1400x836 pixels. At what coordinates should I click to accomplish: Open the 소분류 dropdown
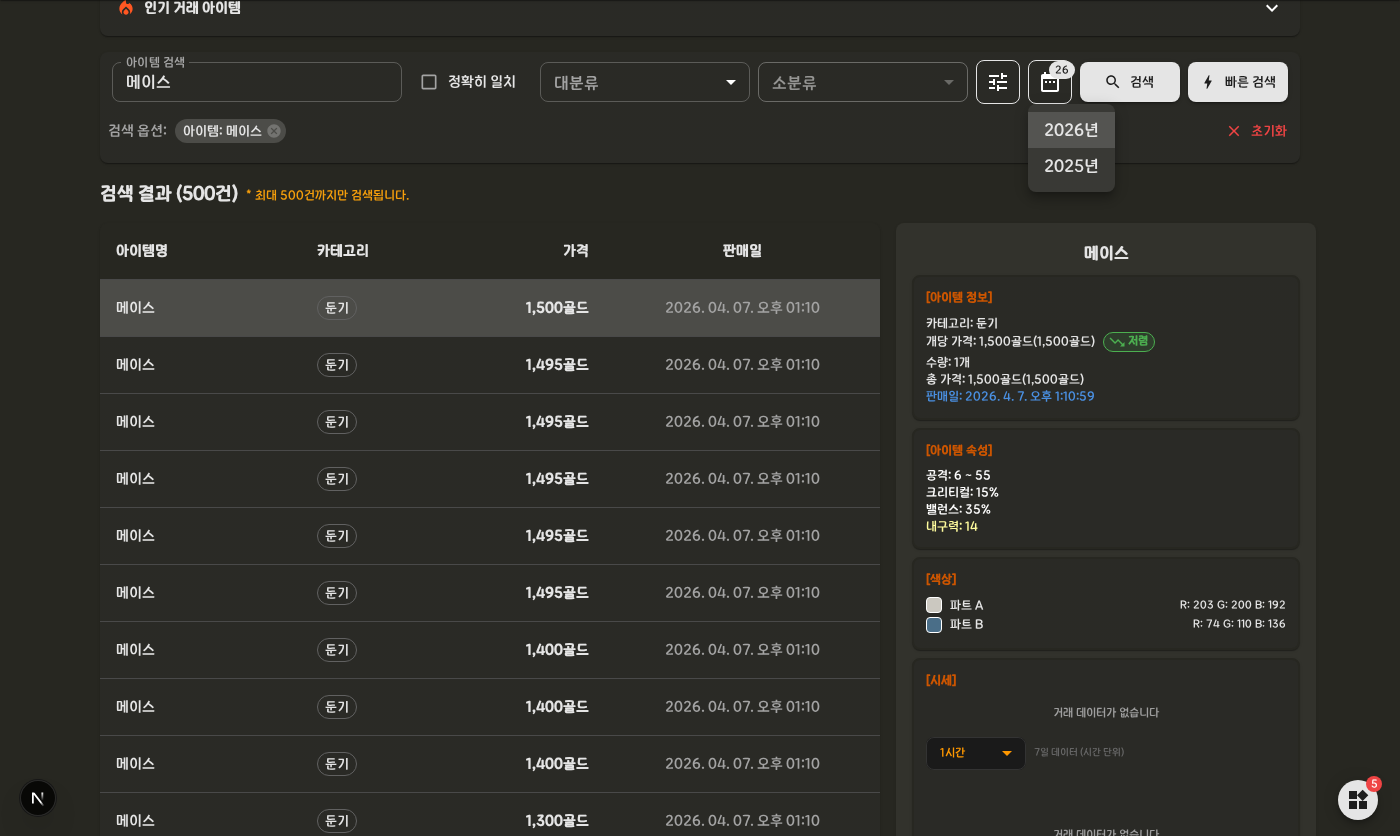point(863,82)
